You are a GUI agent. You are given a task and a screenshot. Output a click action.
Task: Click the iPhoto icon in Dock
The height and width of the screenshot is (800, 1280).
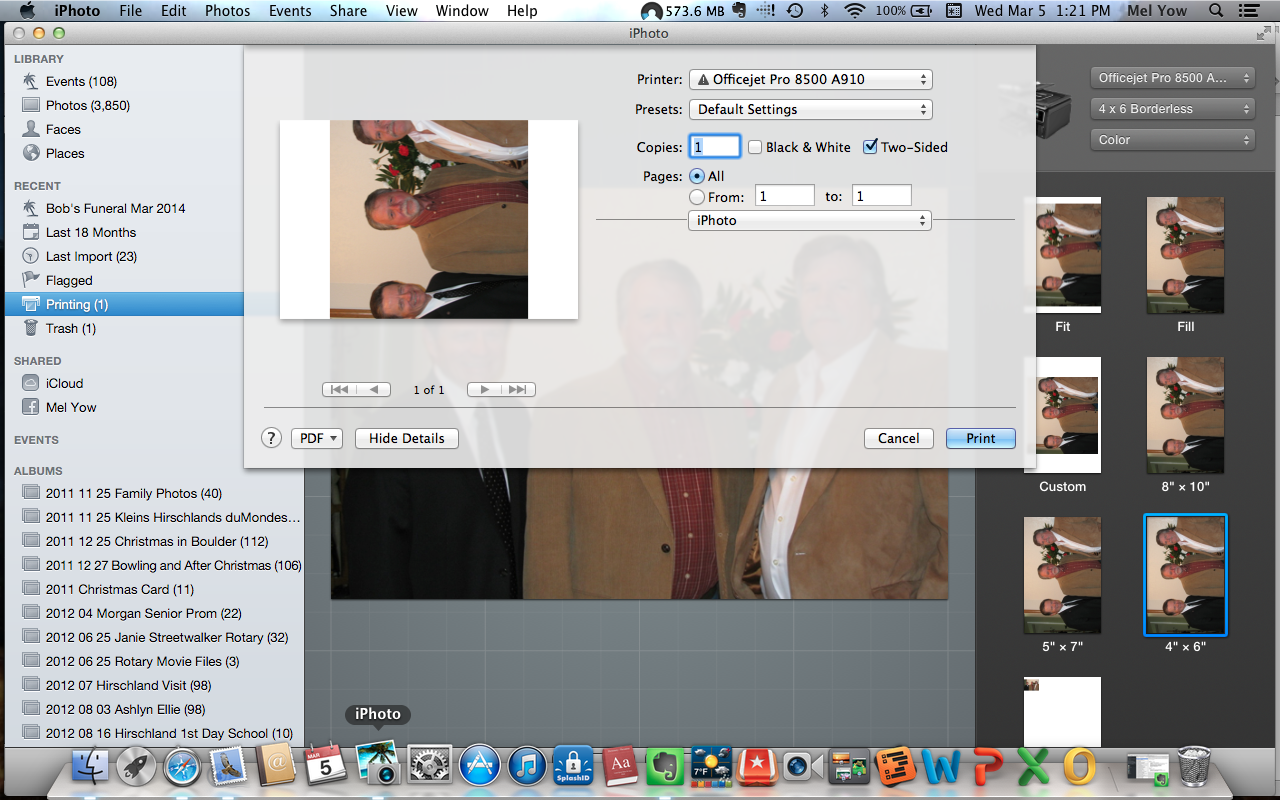tap(379, 766)
